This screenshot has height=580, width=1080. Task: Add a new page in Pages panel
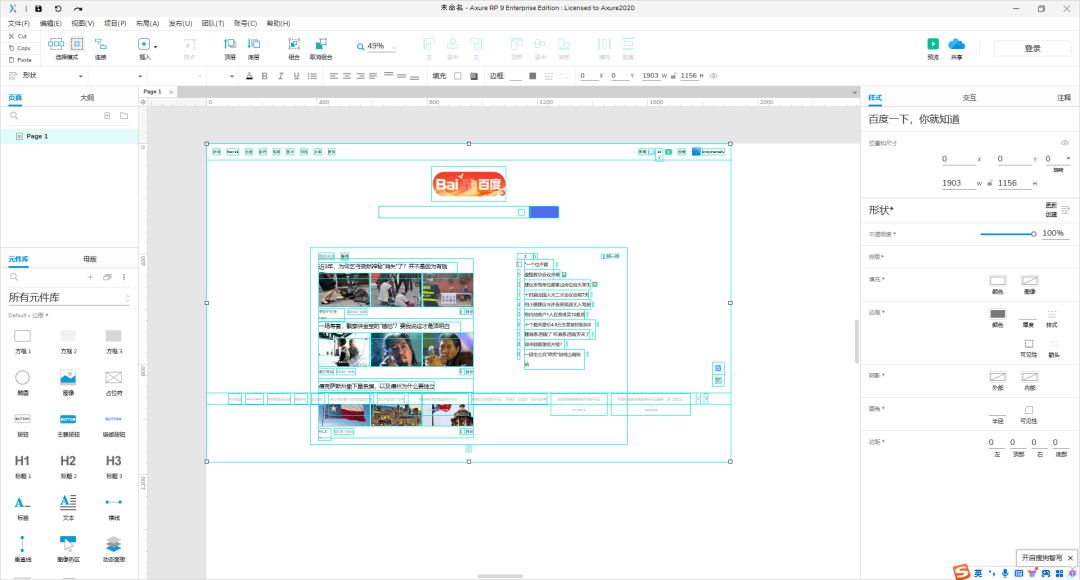coord(107,116)
